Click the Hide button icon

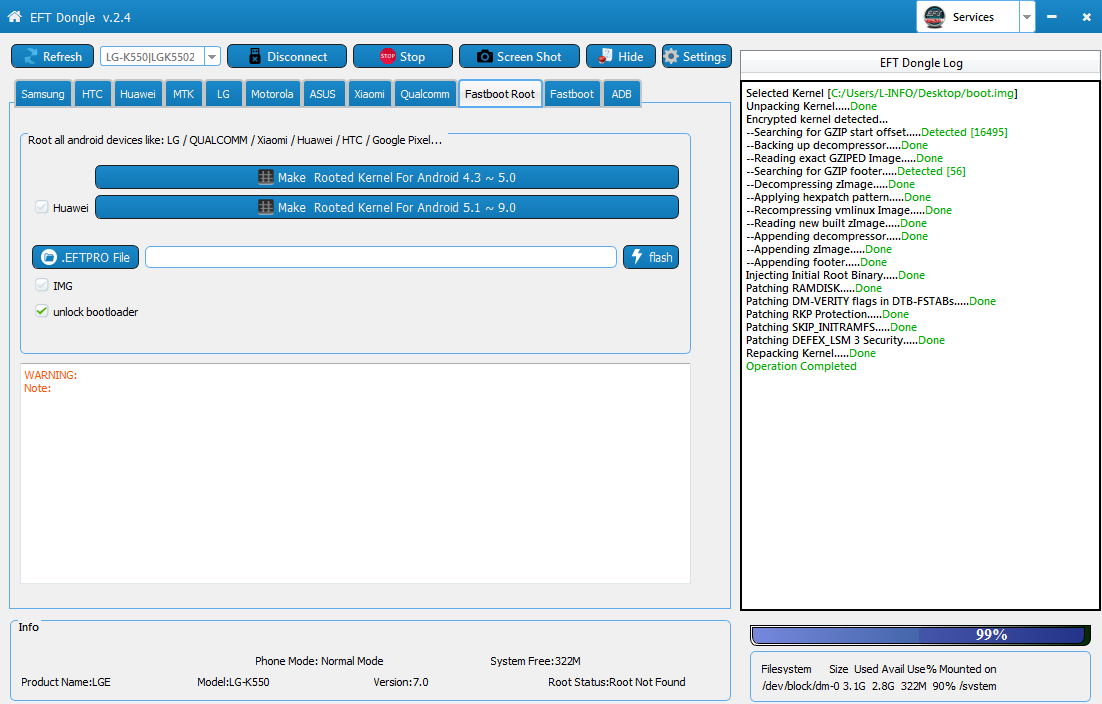(x=604, y=56)
